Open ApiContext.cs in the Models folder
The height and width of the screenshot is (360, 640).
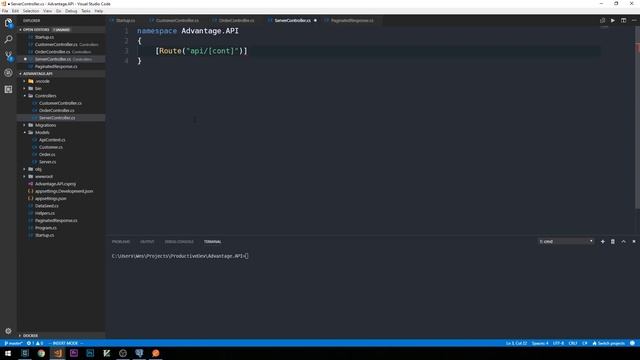52,140
